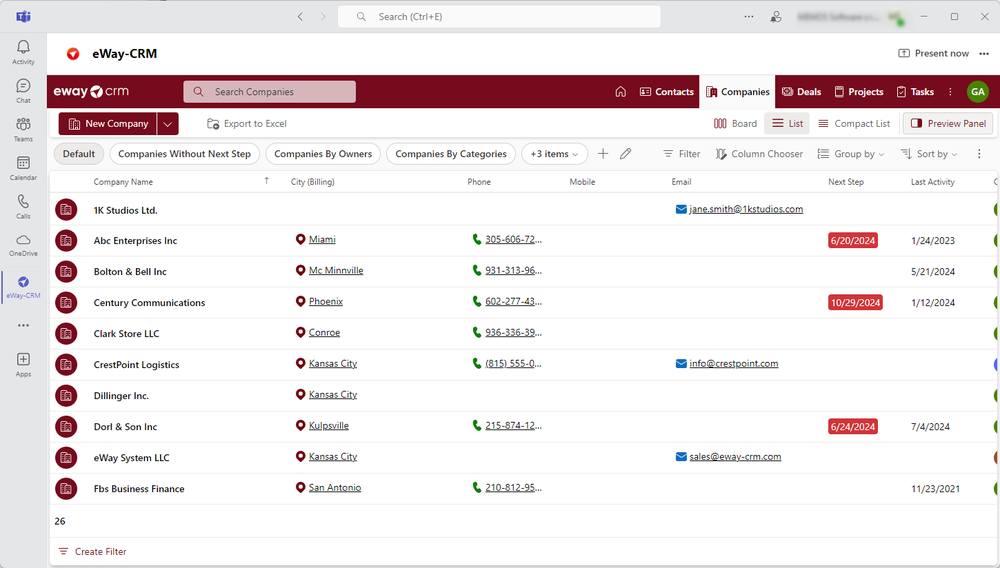Open the Projects tab
Screen dimensions: 1000x568
(858, 92)
